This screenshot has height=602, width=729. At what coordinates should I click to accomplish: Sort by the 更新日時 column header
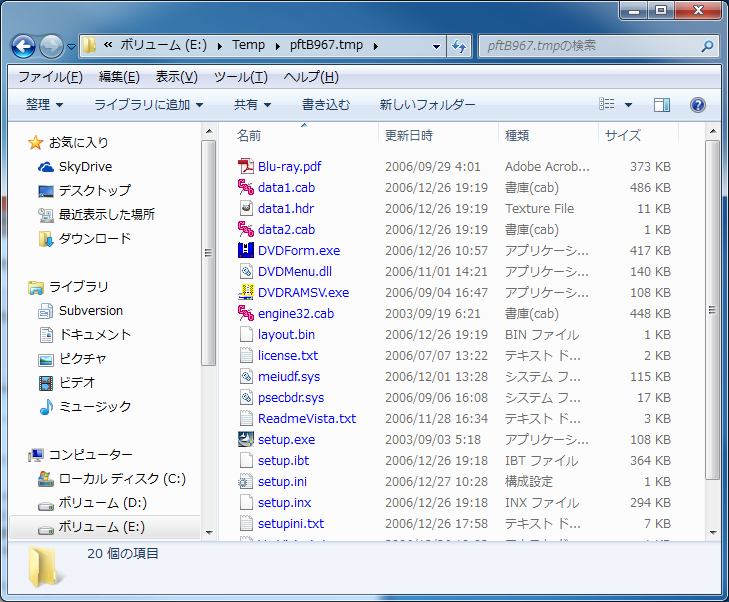(x=409, y=135)
